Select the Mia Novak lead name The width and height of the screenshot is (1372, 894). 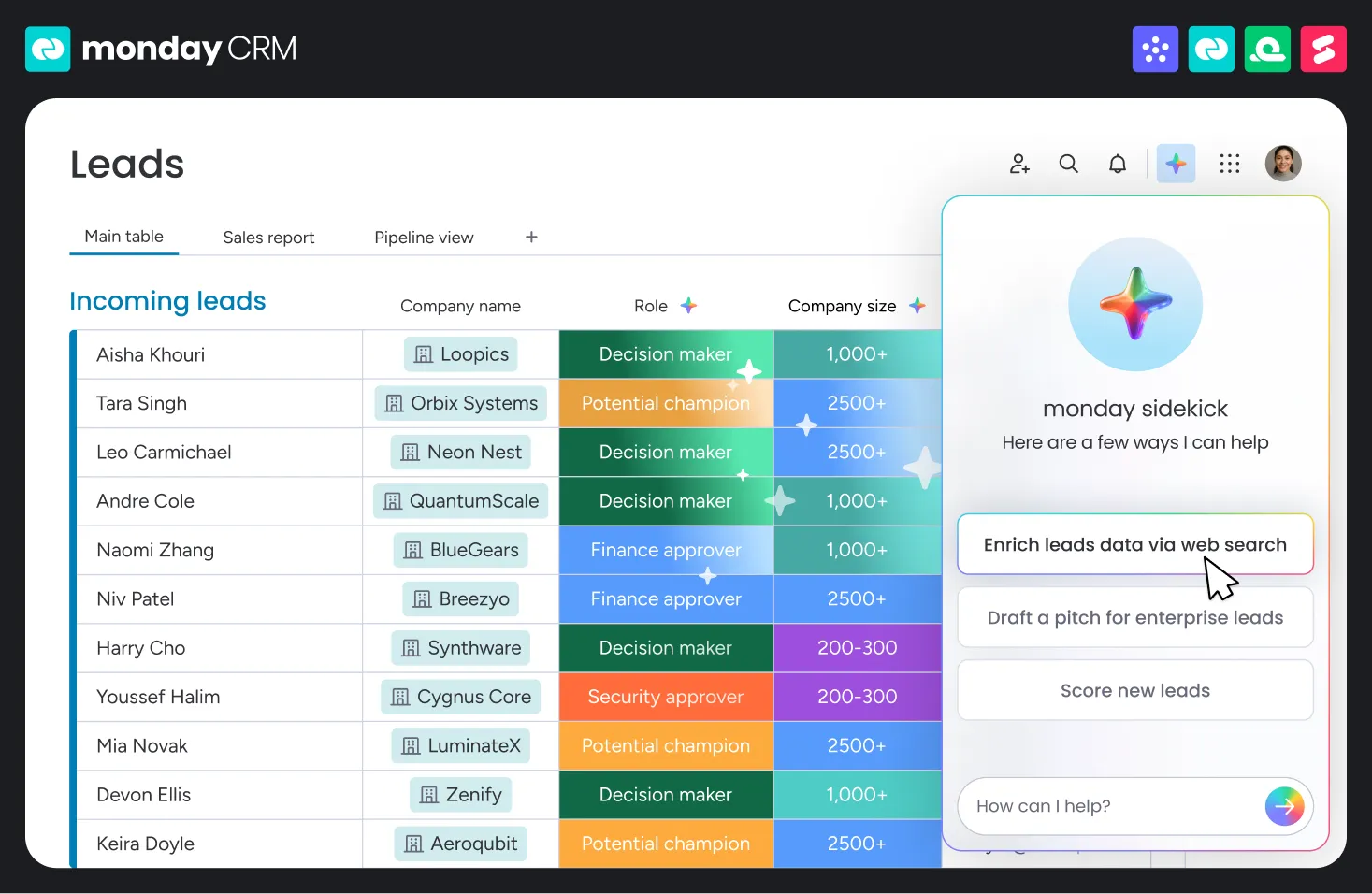(x=142, y=745)
